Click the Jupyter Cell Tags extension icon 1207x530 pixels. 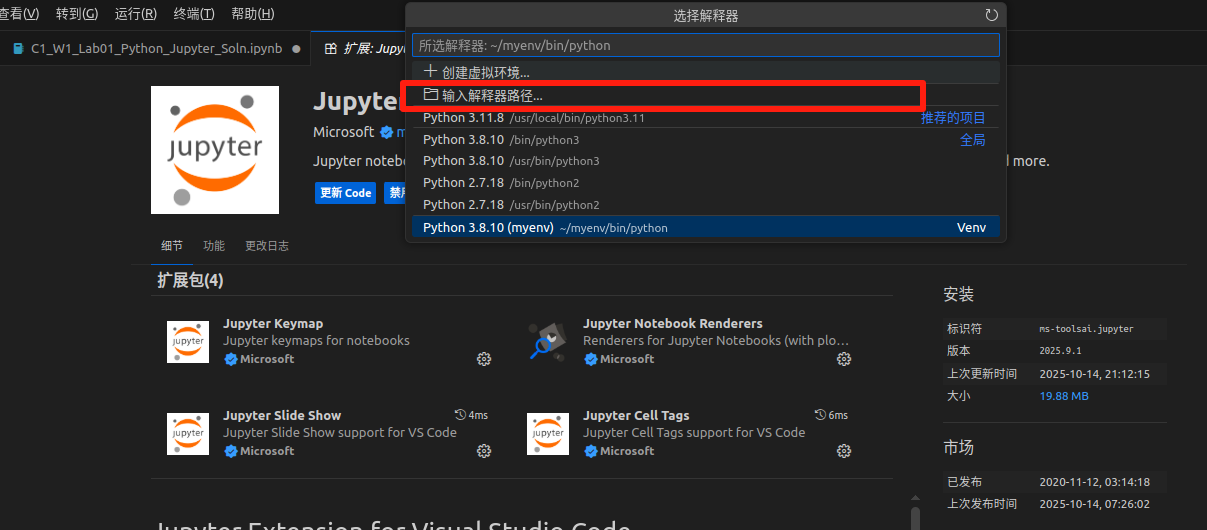point(548,434)
